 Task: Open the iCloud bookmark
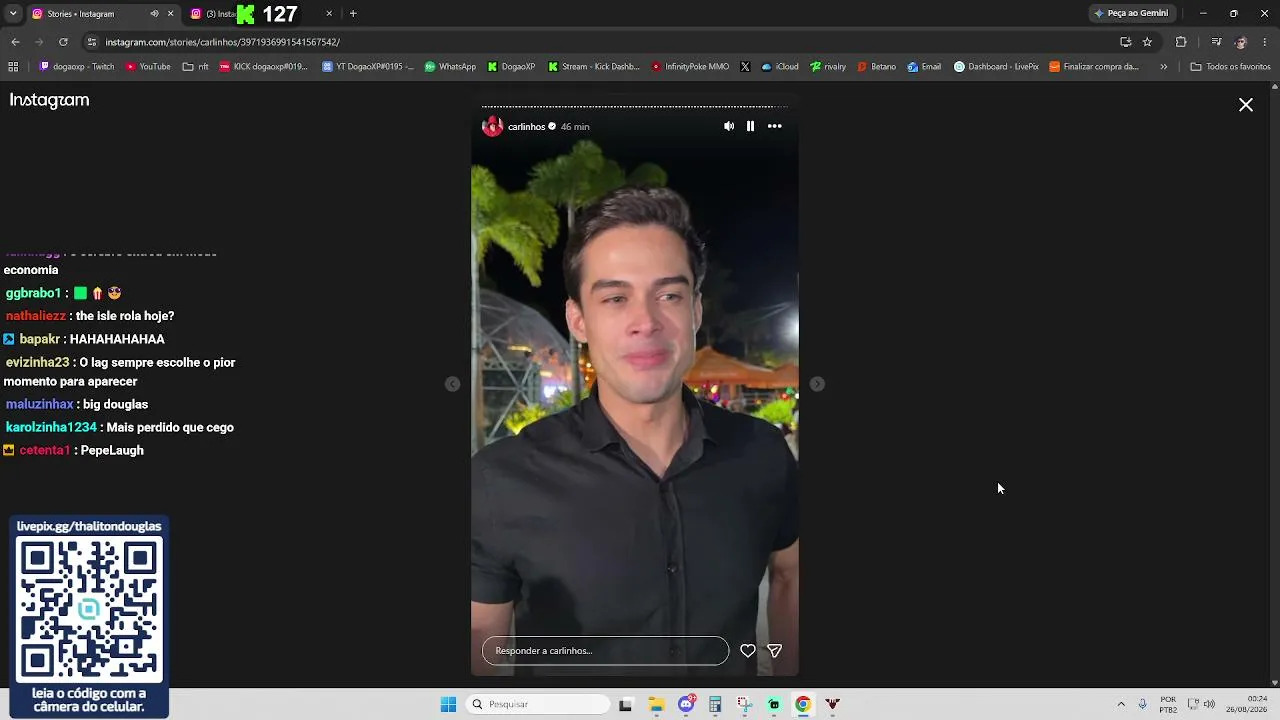click(780, 67)
